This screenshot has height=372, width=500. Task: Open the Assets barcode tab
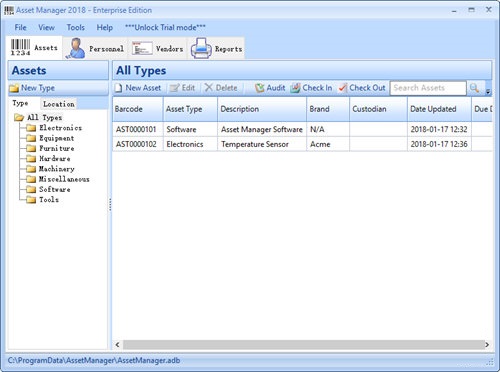[x=34, y=48]
